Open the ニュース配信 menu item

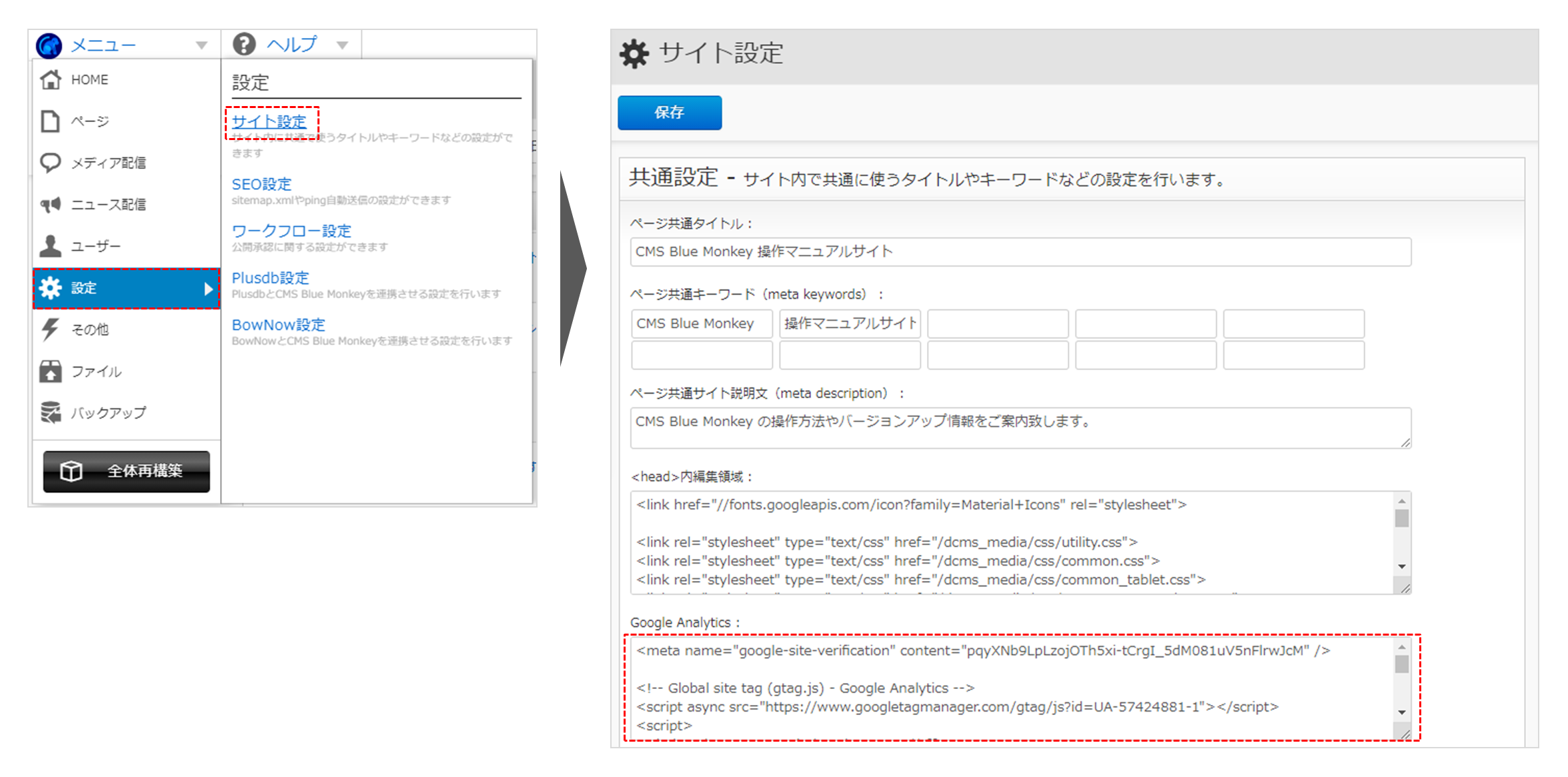point(127,205)
